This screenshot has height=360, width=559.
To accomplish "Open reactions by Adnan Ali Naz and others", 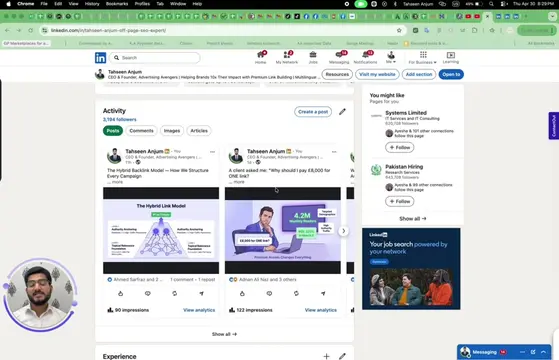I will [263, 279].
